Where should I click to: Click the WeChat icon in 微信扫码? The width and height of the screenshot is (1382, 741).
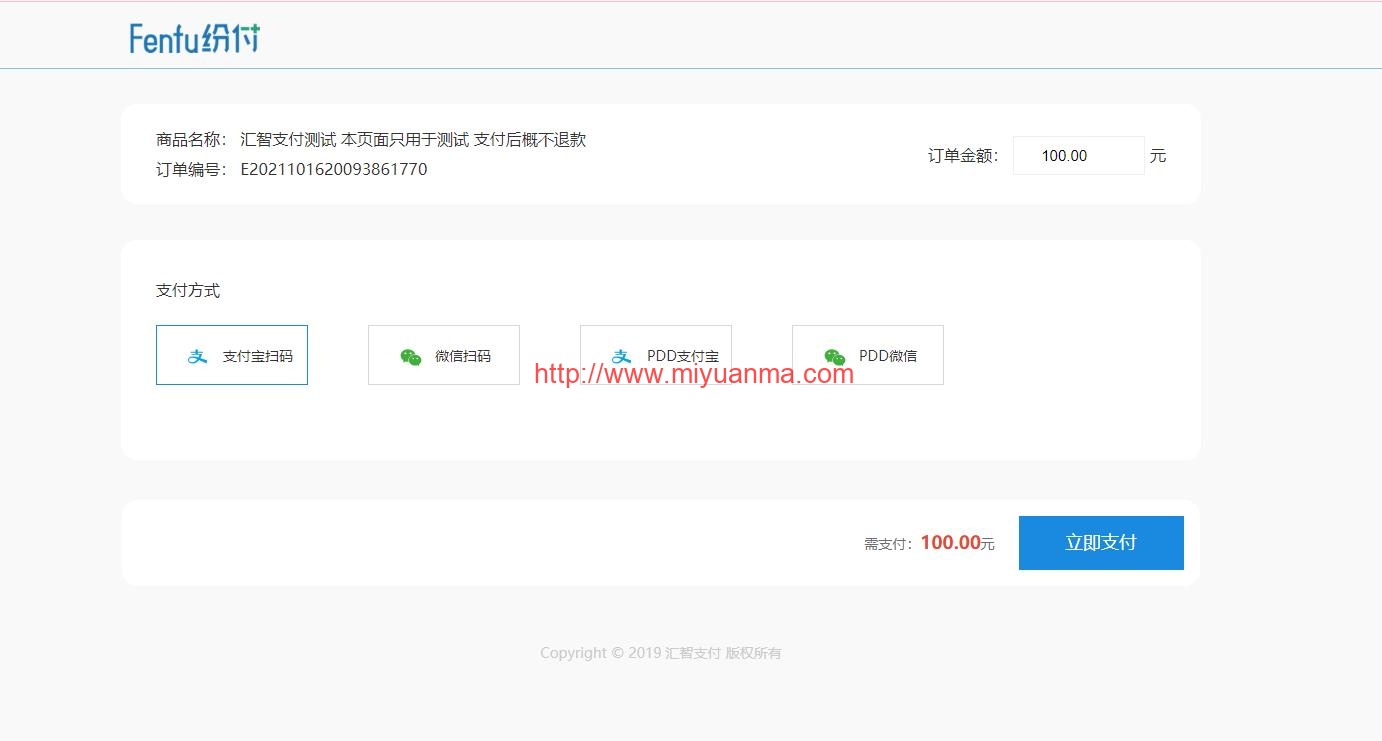pyautogui.click(x=410, y=357)
